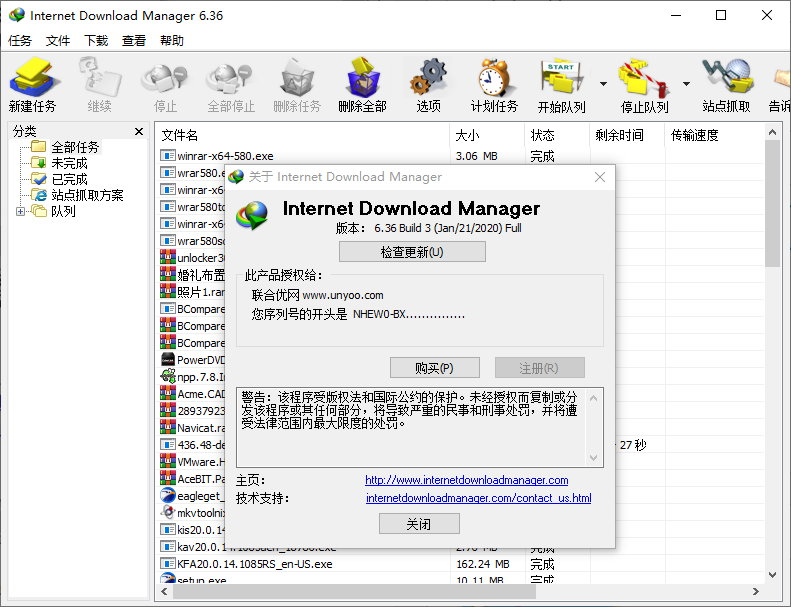Open the Start Queue dropdown arrow
The width and height of the screenshot is (791, 607).
603,84
